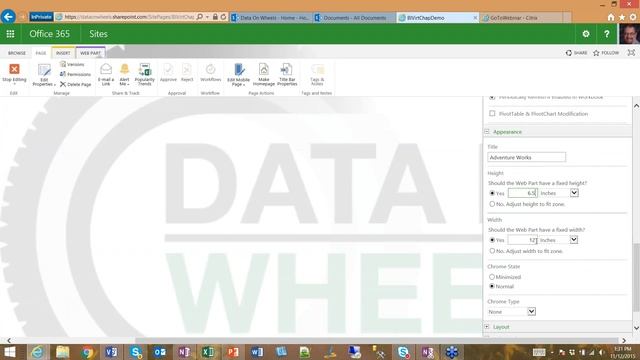Select Yes for fixed height

click(x=492, y=193)
